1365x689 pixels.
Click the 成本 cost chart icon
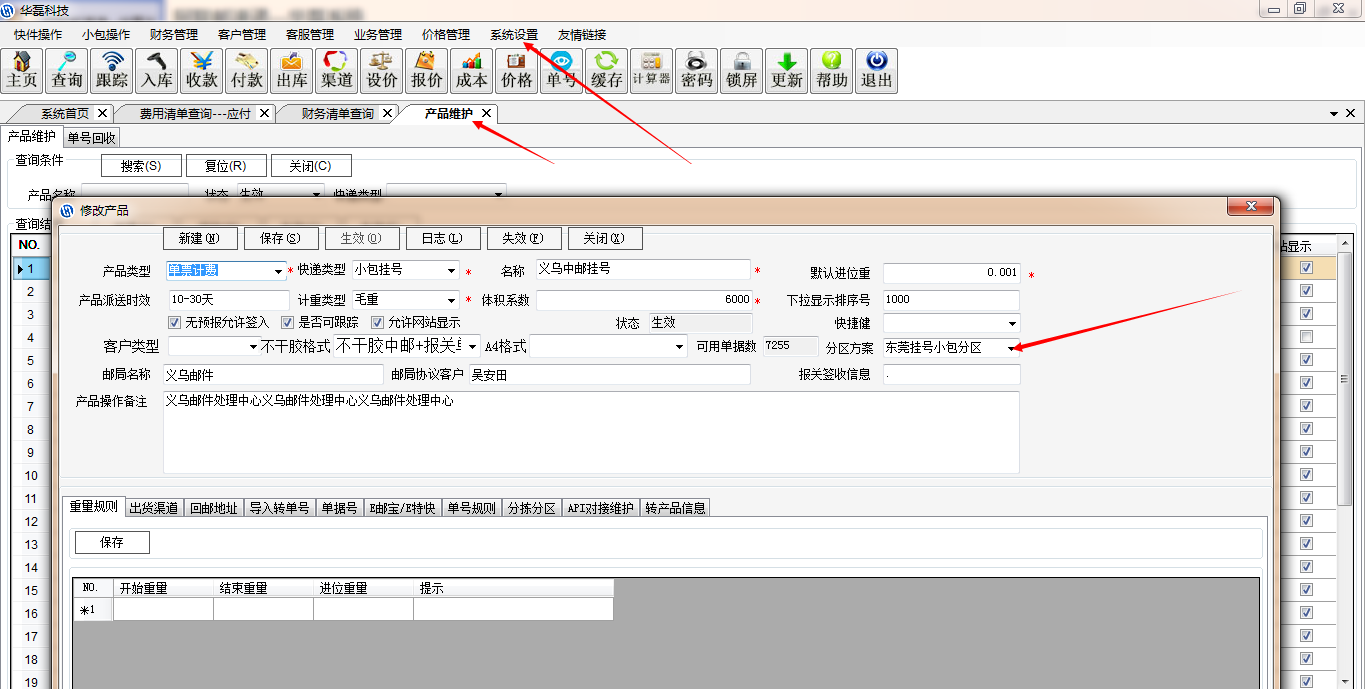472,71
